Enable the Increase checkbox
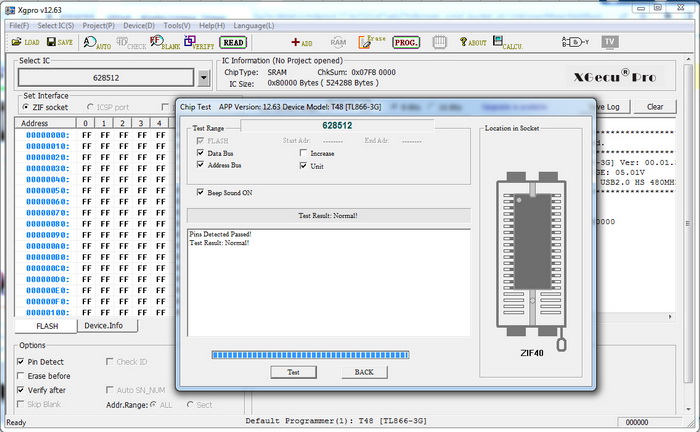The image size is (700, 432). (x=303, y=153)
